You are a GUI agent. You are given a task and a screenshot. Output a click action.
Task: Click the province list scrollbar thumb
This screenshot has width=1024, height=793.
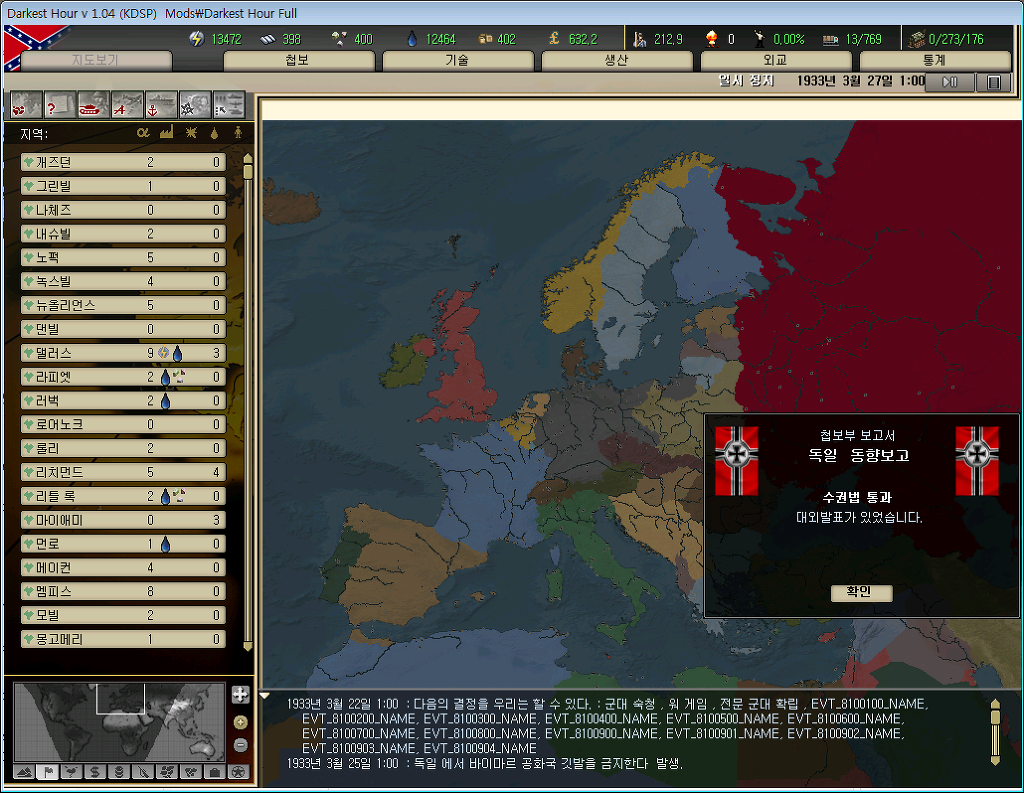pos(248,172)
